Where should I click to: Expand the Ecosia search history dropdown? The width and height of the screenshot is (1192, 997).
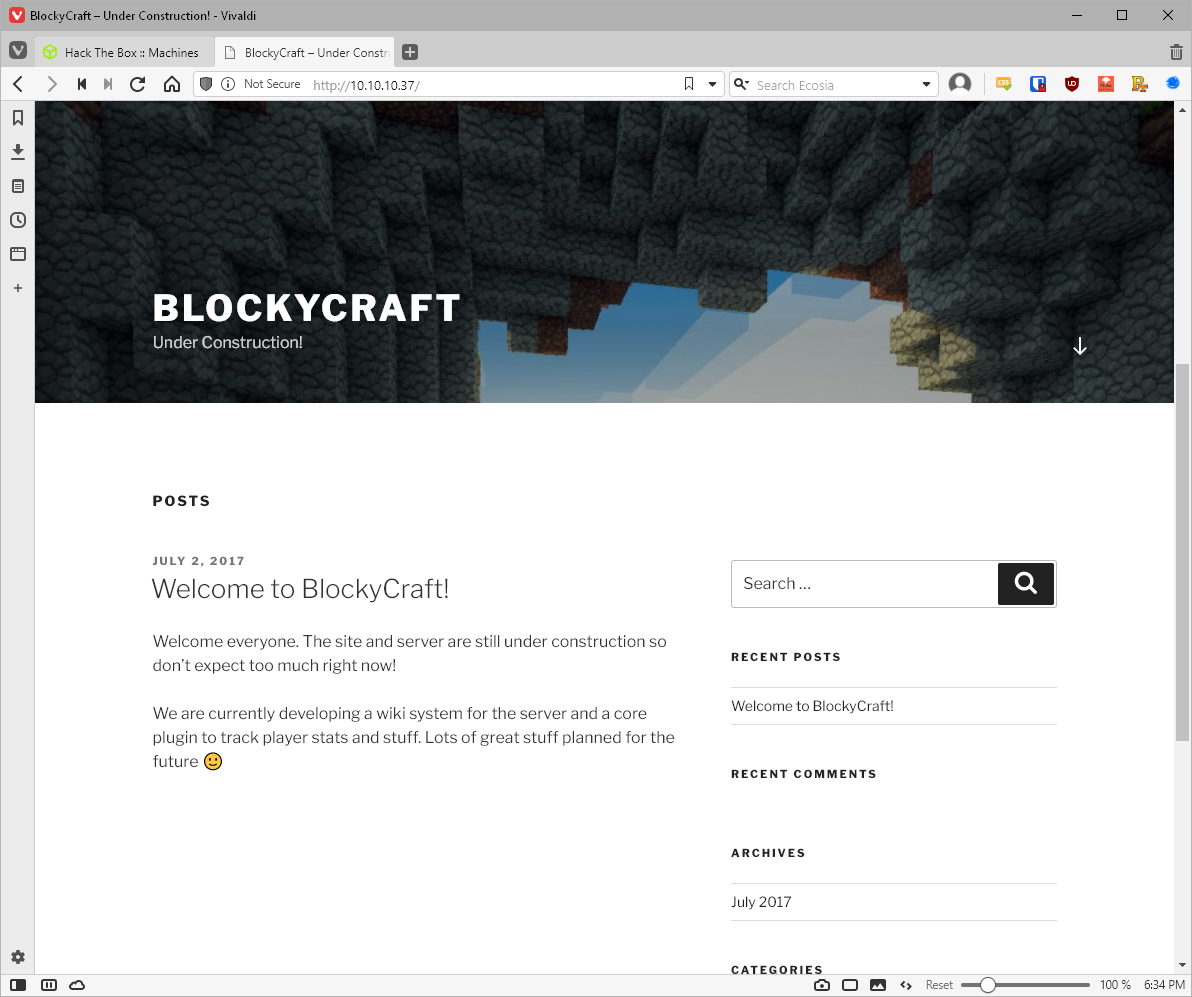926,84
